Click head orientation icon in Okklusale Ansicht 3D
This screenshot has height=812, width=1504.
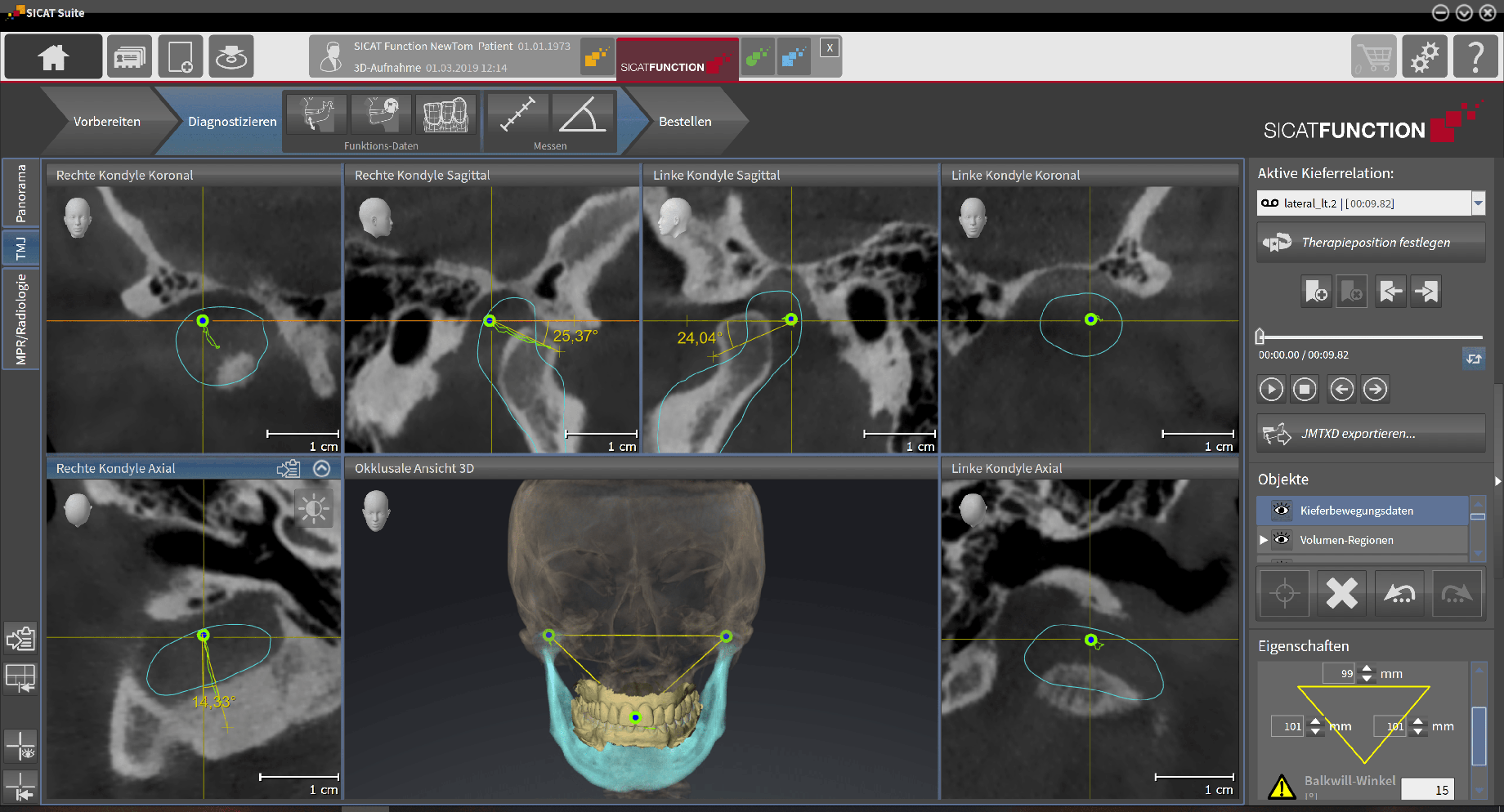click(376, 511)
